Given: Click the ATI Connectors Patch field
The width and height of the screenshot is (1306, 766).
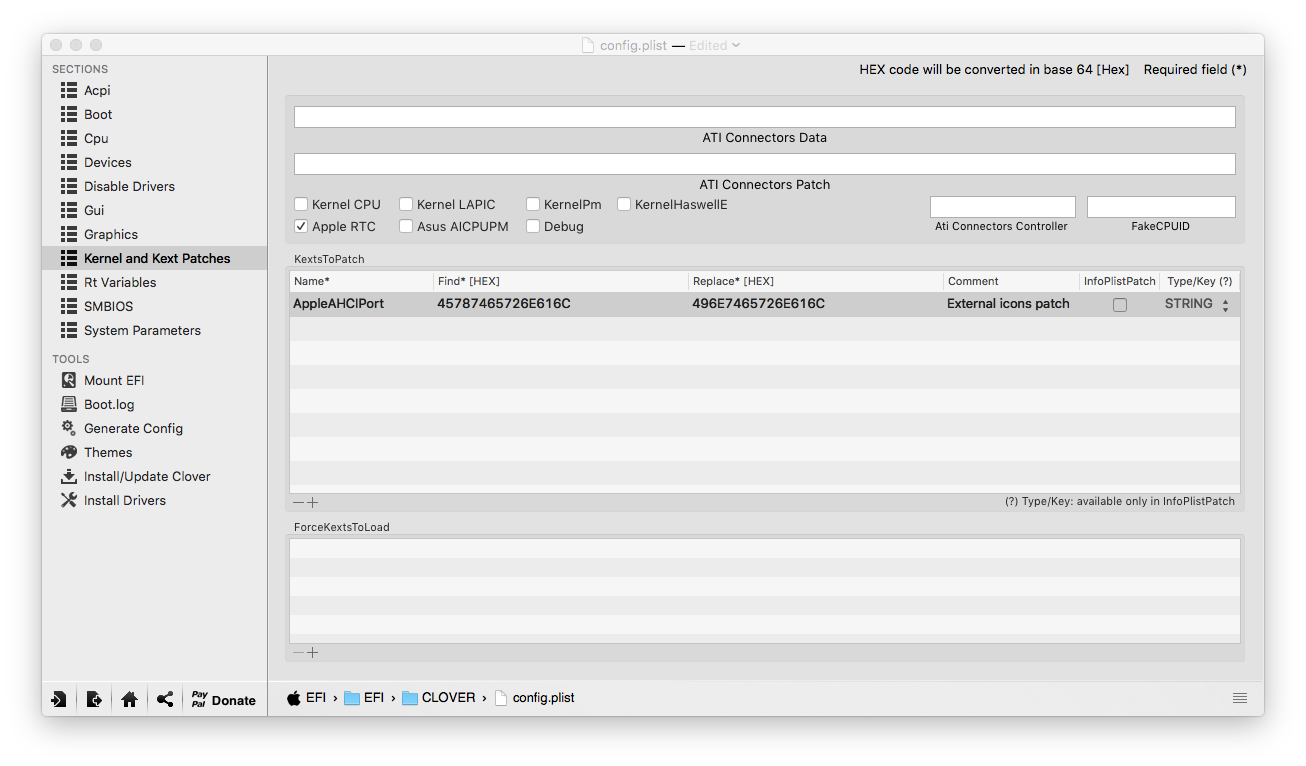Looking at the screenshot, I should coord(764,164).
